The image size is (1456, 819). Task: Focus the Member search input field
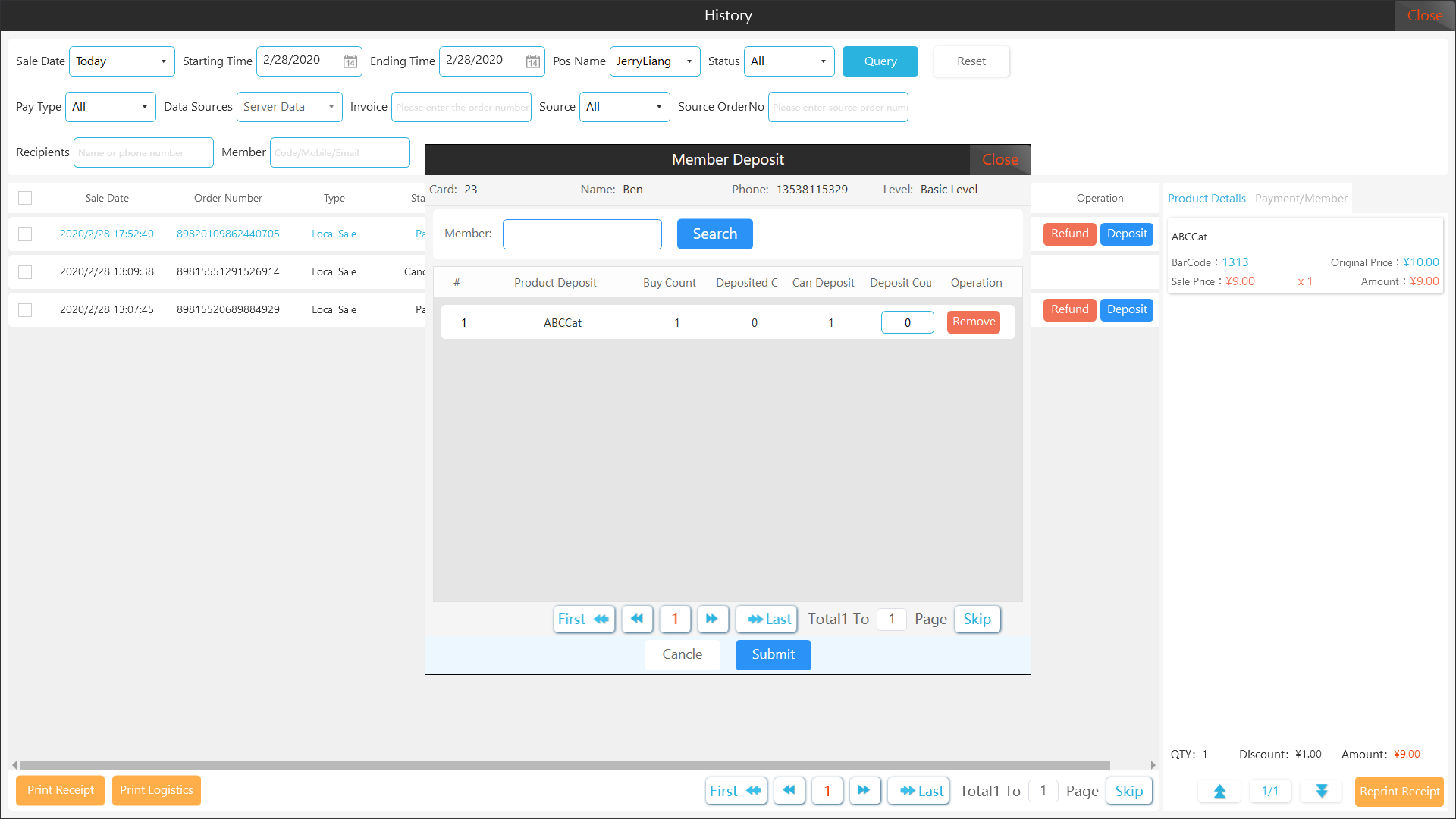pos(582,234)
